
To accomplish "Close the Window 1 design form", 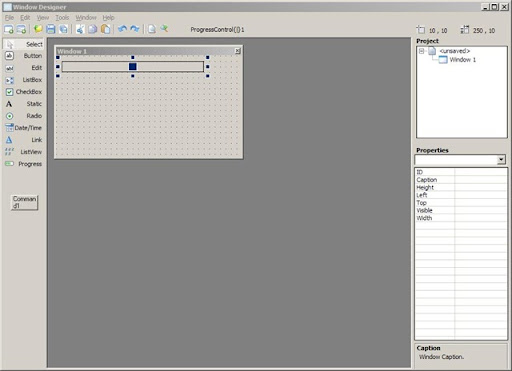I will pyautogui.click(x=237, y=51).
